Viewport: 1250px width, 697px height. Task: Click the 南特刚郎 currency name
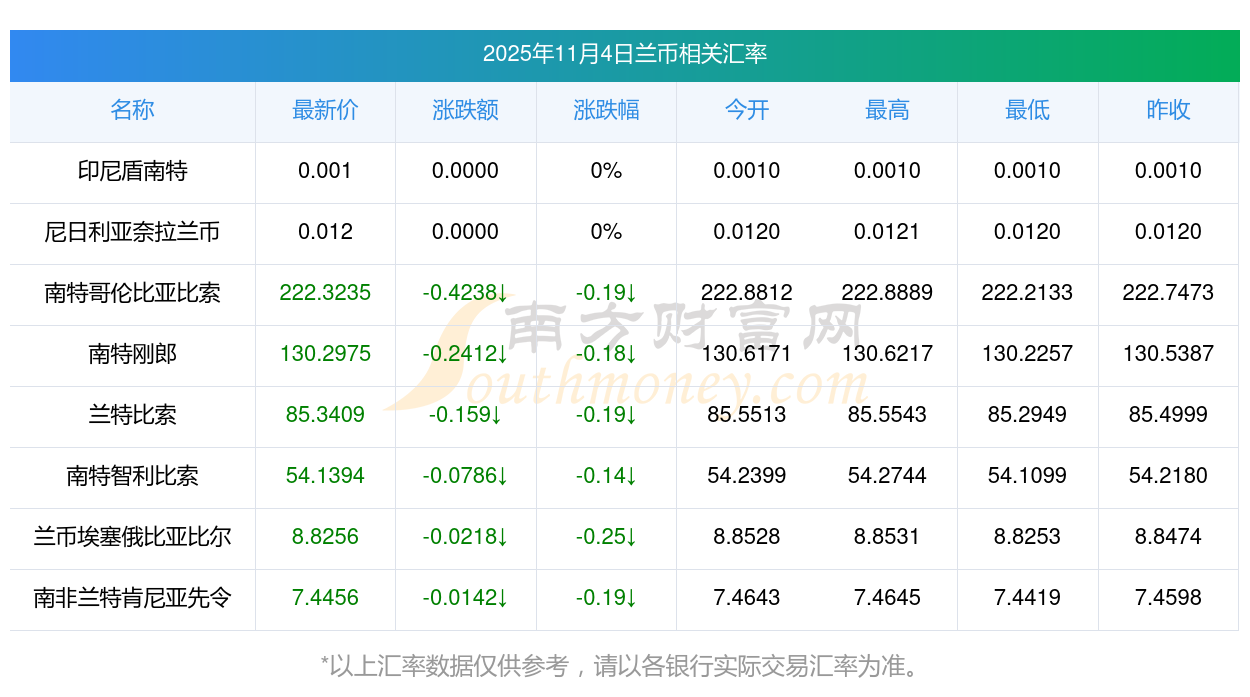click(x=132, y=355)
